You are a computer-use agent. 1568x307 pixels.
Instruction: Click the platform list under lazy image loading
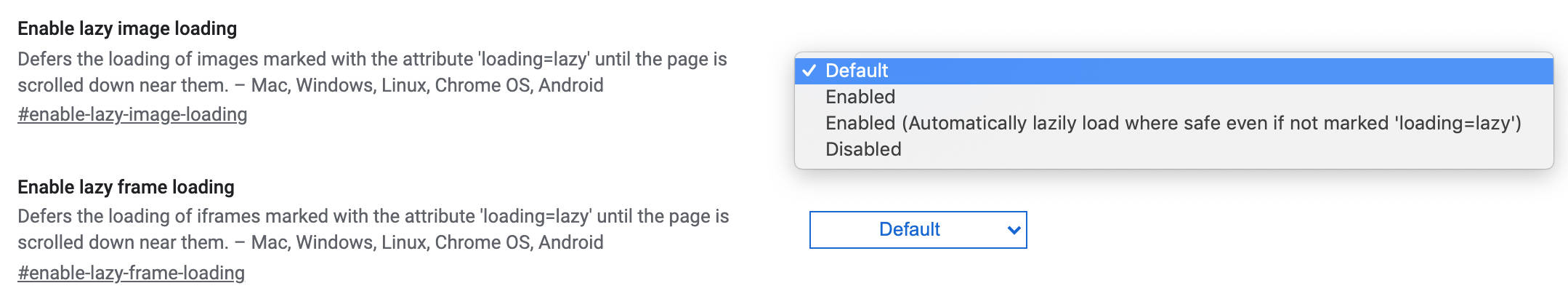point(427,85)
